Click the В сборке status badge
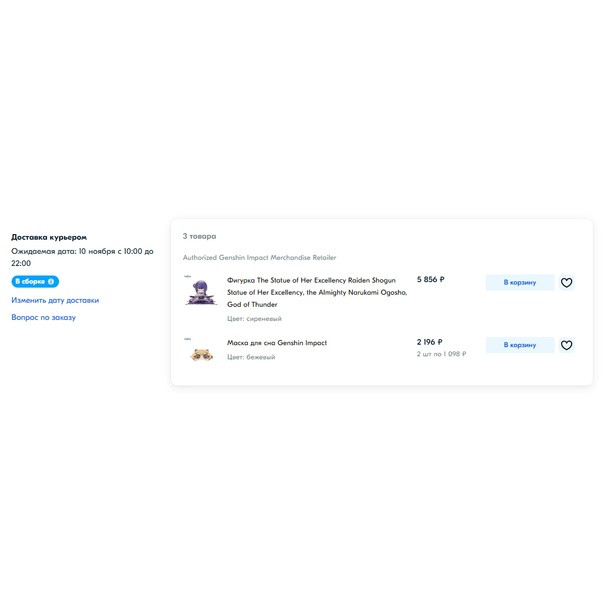 (35, 282)
